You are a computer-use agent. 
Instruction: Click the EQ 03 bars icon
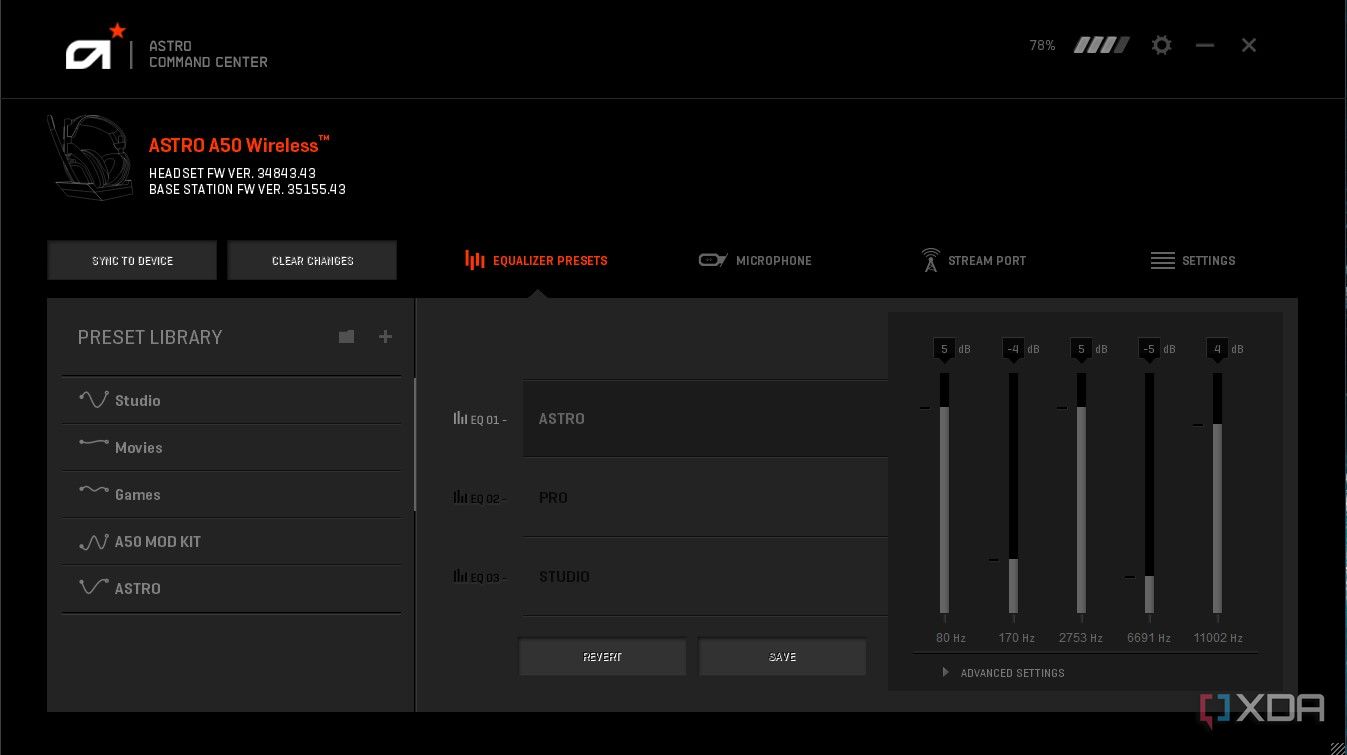coord(460,576)
